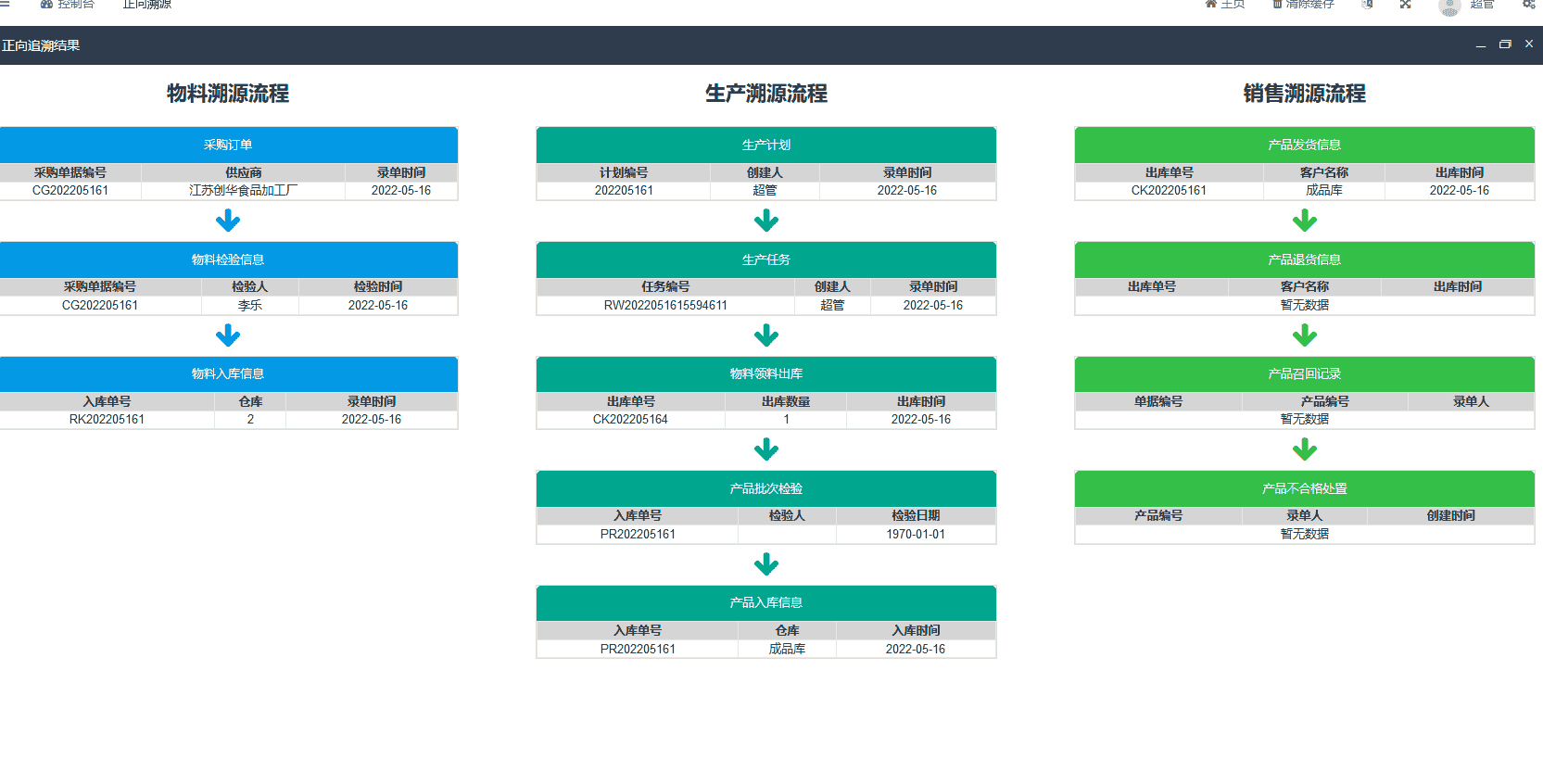Screen dimensions: 1543x784
Task: Click the blue arrow below 采购订单
Action: [228, 221]
